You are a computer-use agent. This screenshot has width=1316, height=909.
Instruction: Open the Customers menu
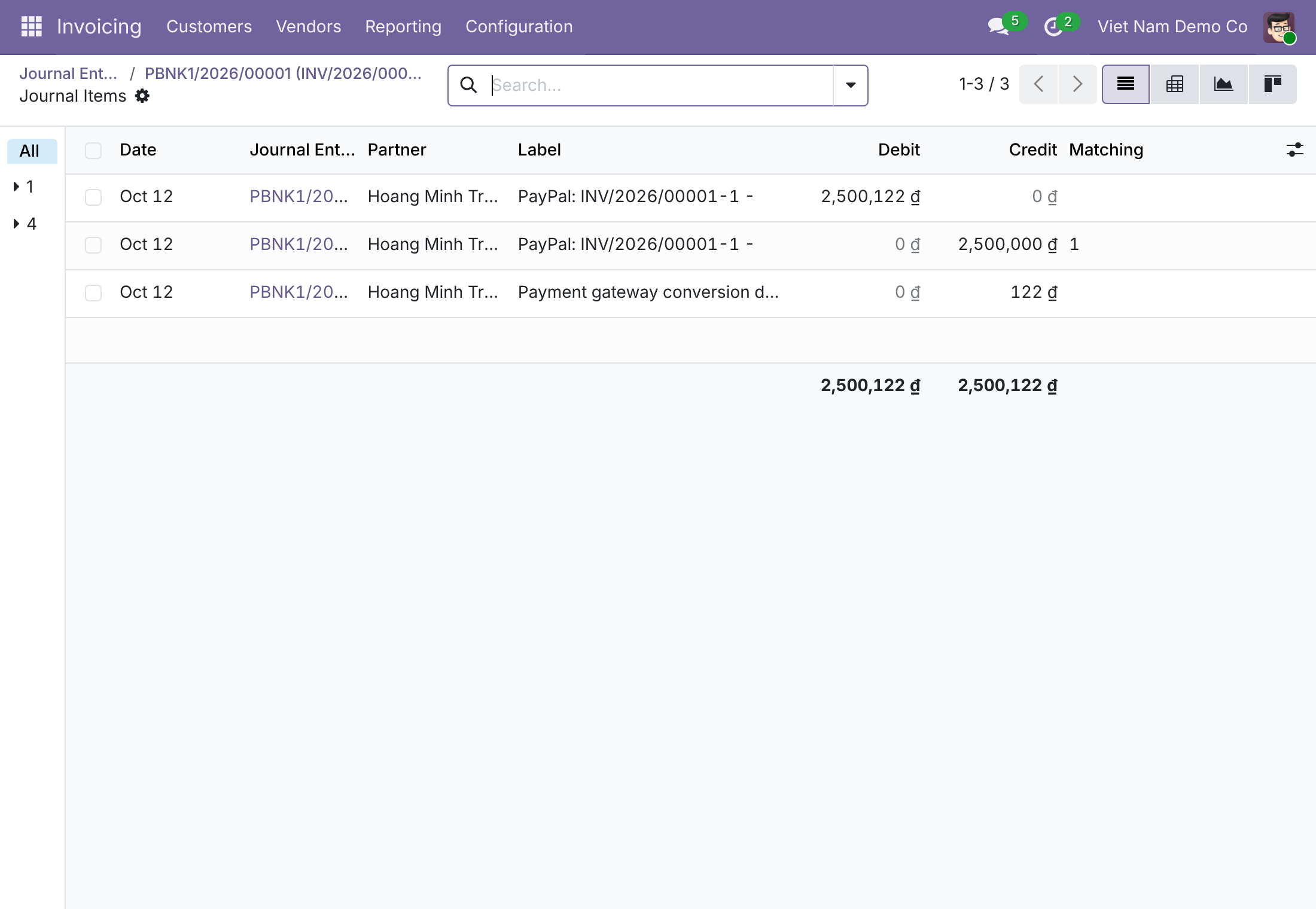click(209, 26)
